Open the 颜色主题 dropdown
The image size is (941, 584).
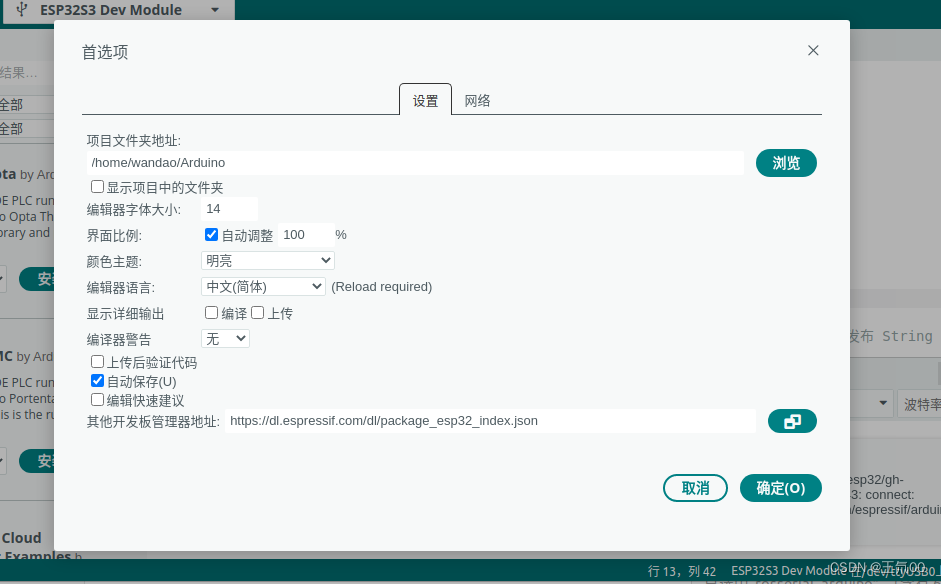(x=267, y=259)
